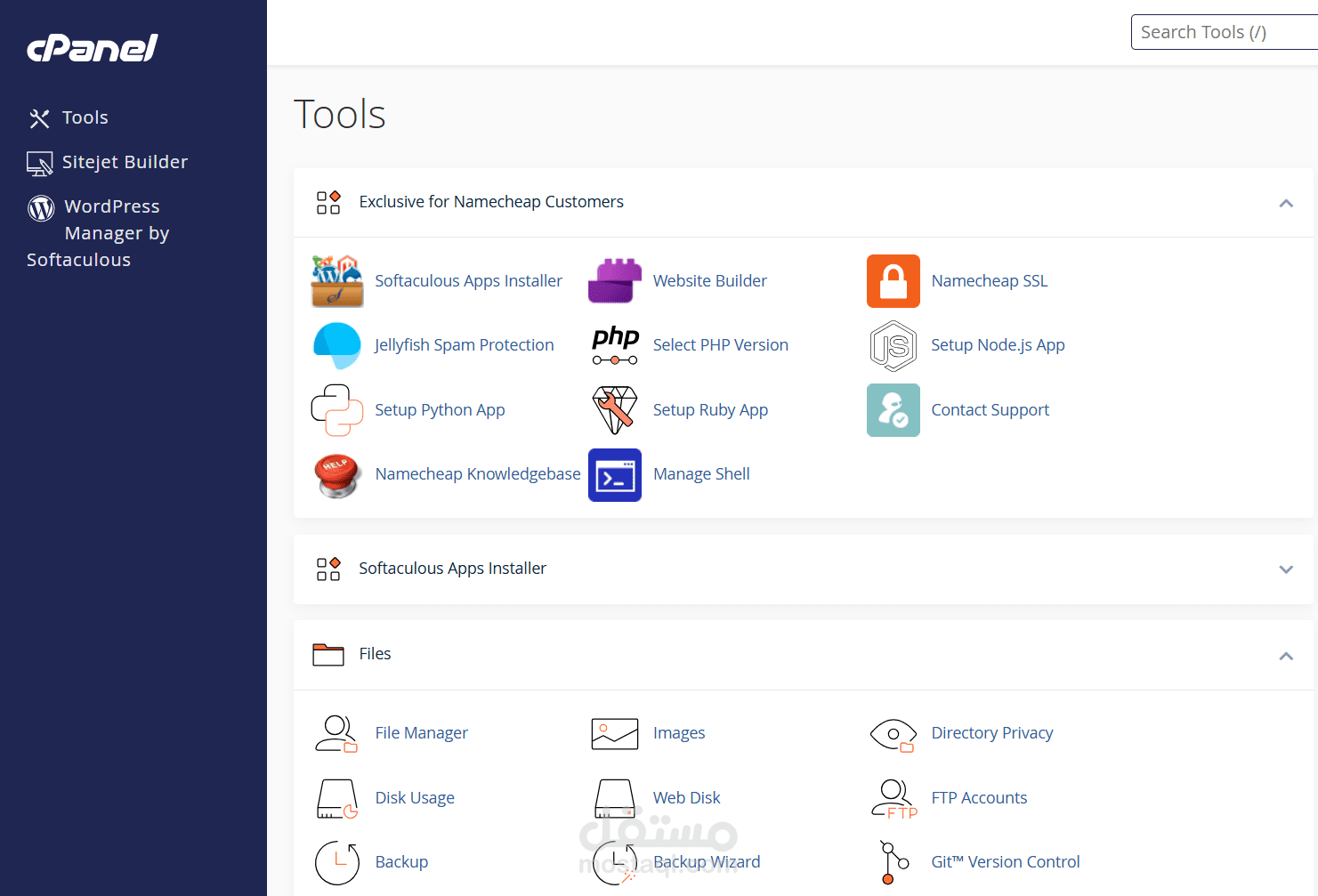Open the Backup link

tap(401, 862)
